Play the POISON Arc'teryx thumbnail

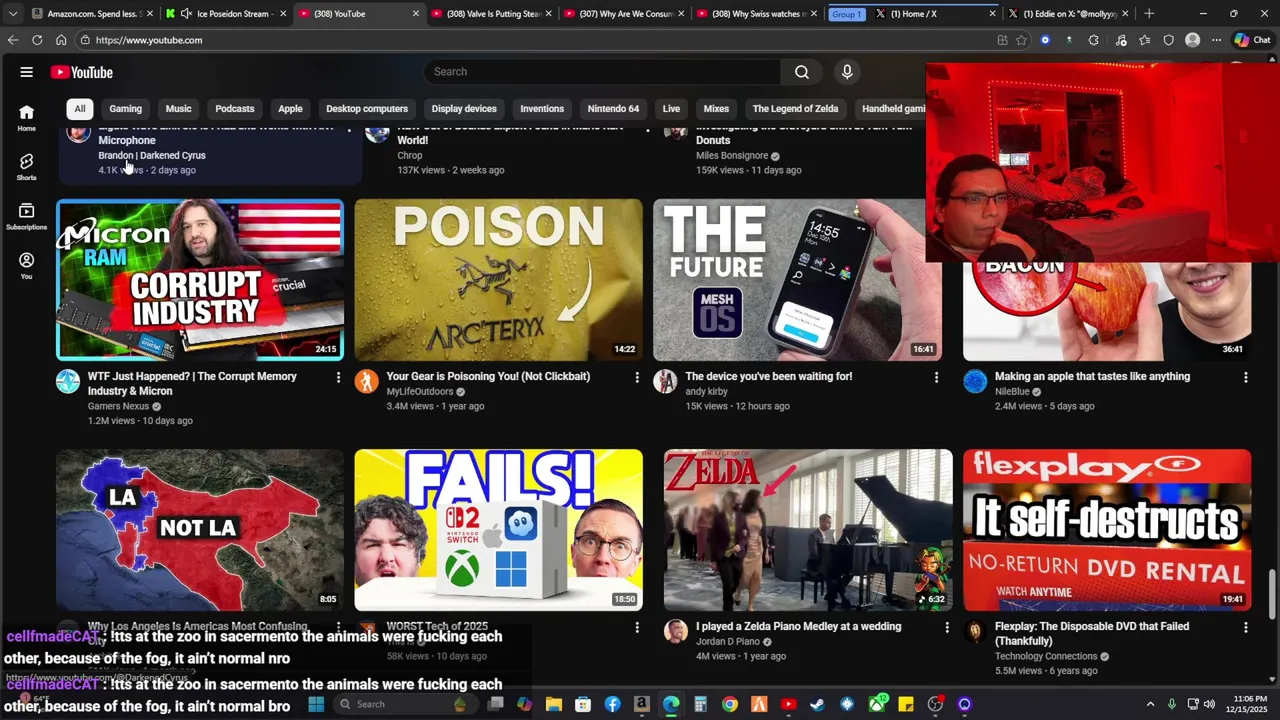(x=498, y=279)
